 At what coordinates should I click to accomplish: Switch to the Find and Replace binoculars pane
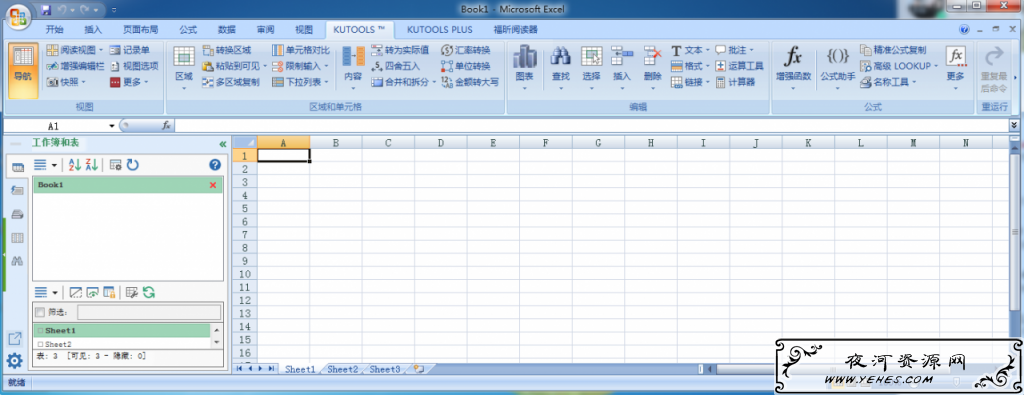[18, 261]
